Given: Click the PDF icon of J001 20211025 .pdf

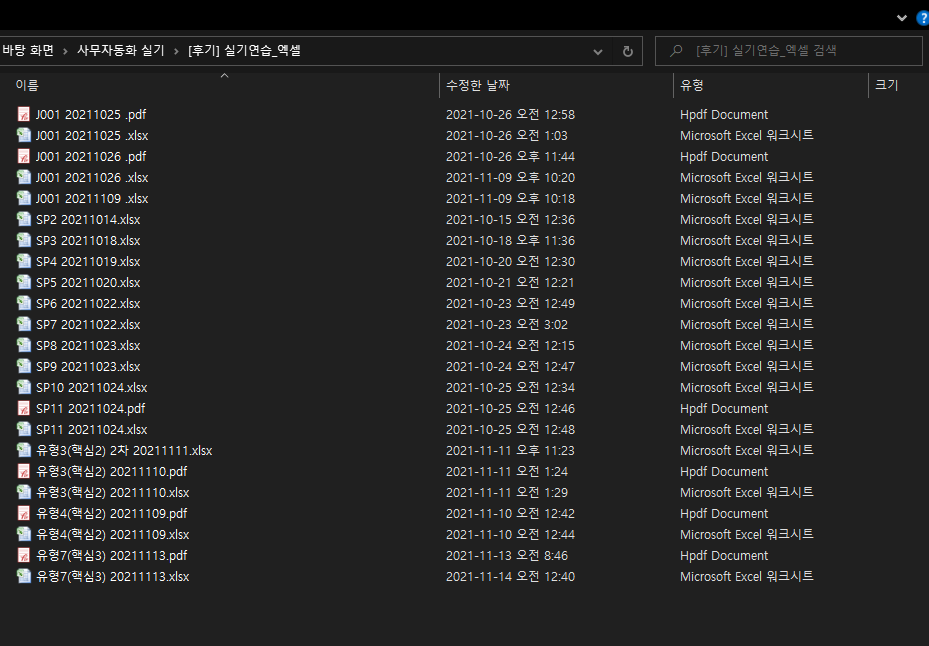Looking at the screenshot, I should 24,114.
